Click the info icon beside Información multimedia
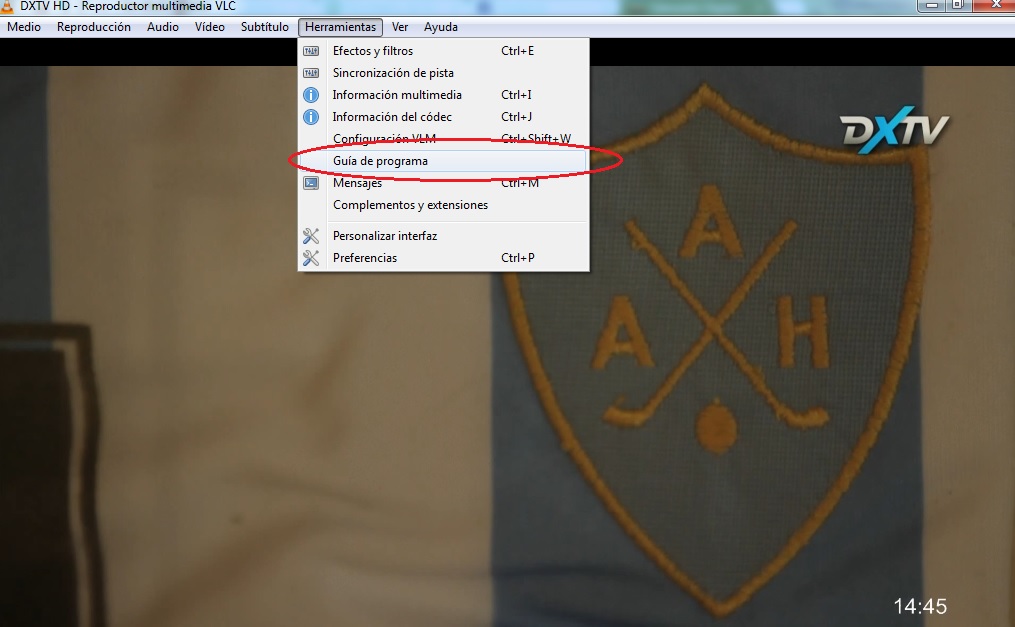Image resolution: width=1015 pixels, height=627 pixels. (x=311, y=95)
